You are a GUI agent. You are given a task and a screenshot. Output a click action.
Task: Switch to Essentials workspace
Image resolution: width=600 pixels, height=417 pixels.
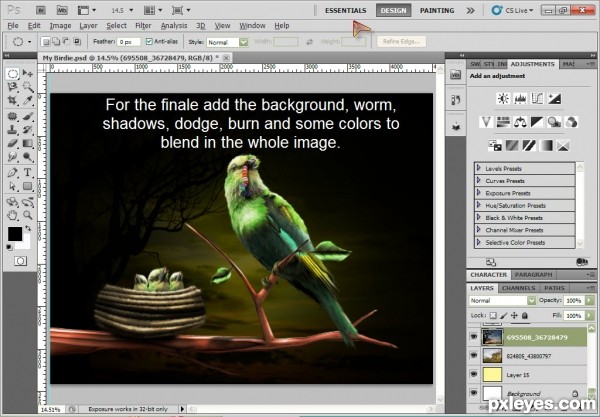click(x=346, y=10)
